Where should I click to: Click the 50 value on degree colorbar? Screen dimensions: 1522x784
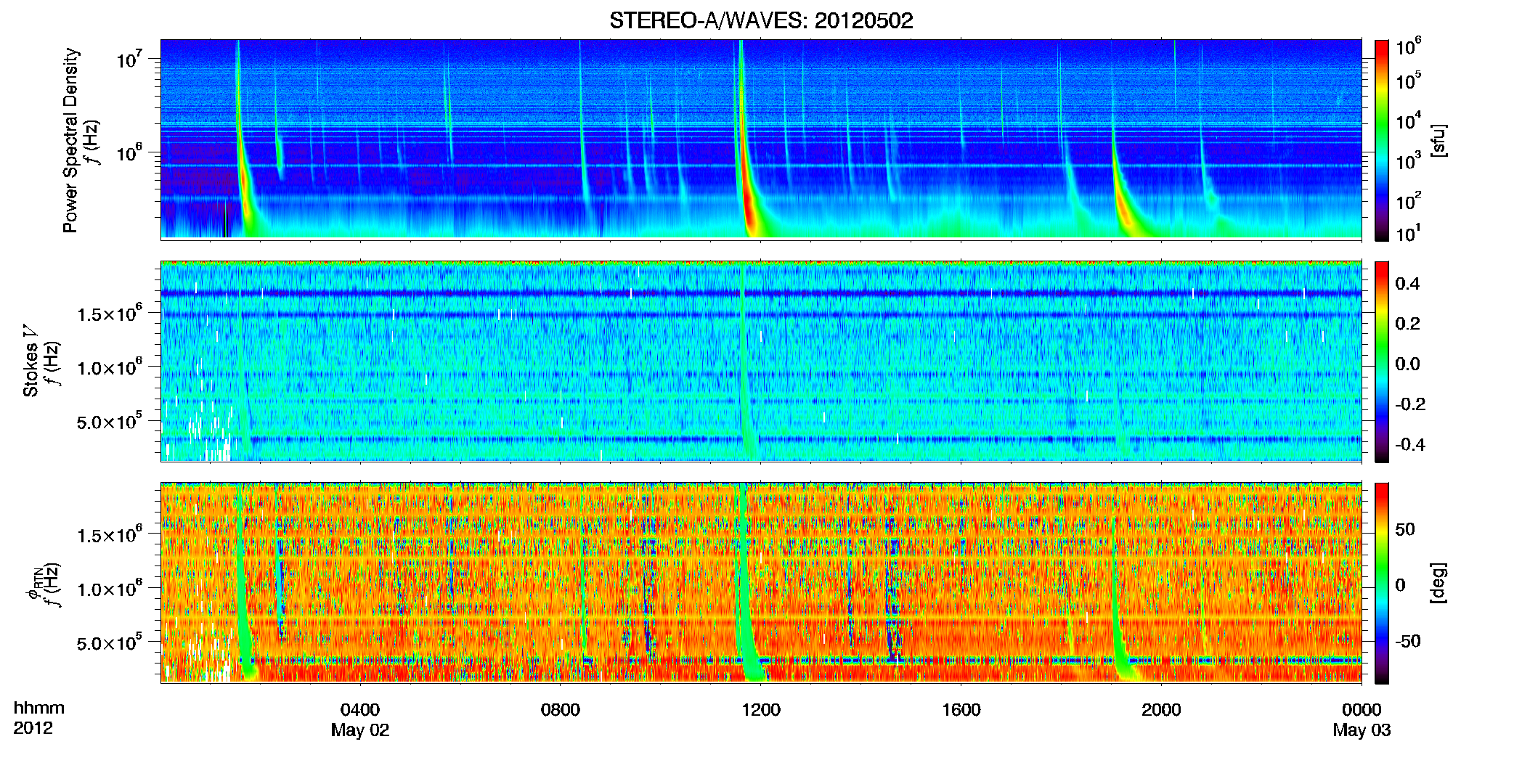[x=1404, y=529]
